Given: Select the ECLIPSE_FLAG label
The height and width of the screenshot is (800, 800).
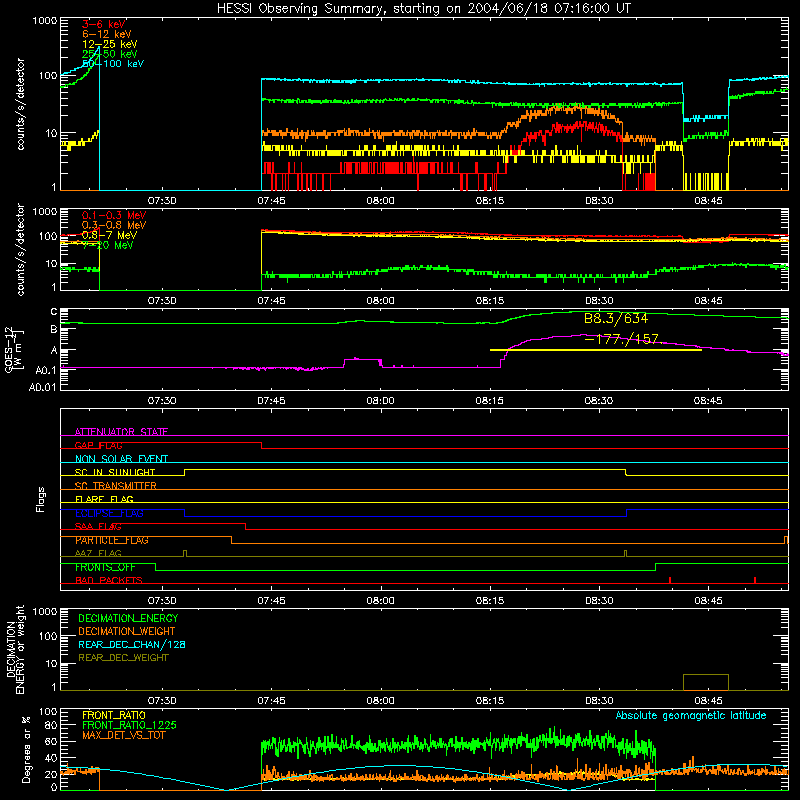Looking at the screenshot, I should coord(109,514).
